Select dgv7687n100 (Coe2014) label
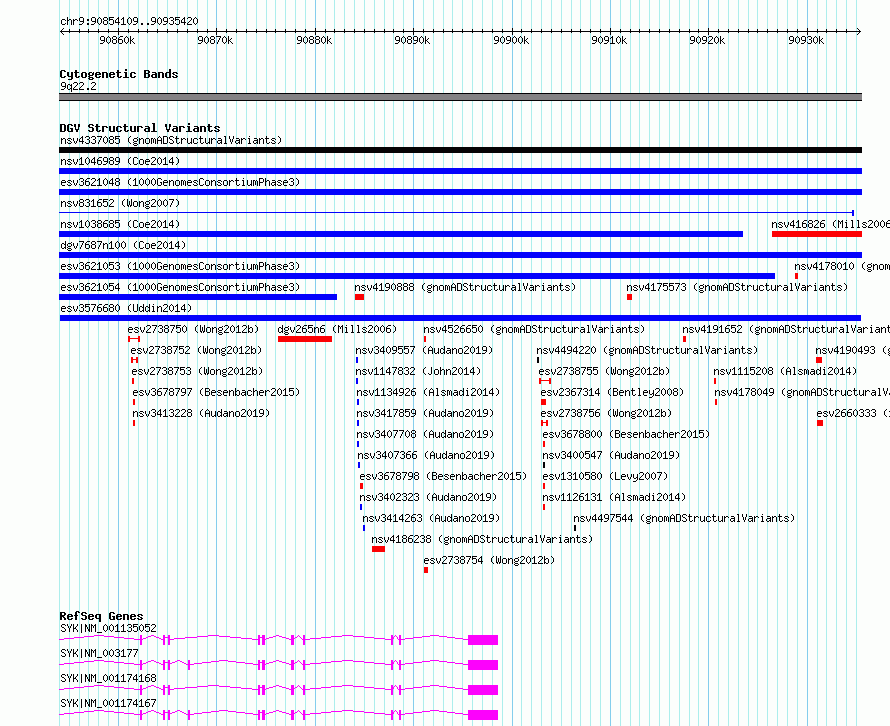Viewport: 890px width, 726px height. (123, 245)
